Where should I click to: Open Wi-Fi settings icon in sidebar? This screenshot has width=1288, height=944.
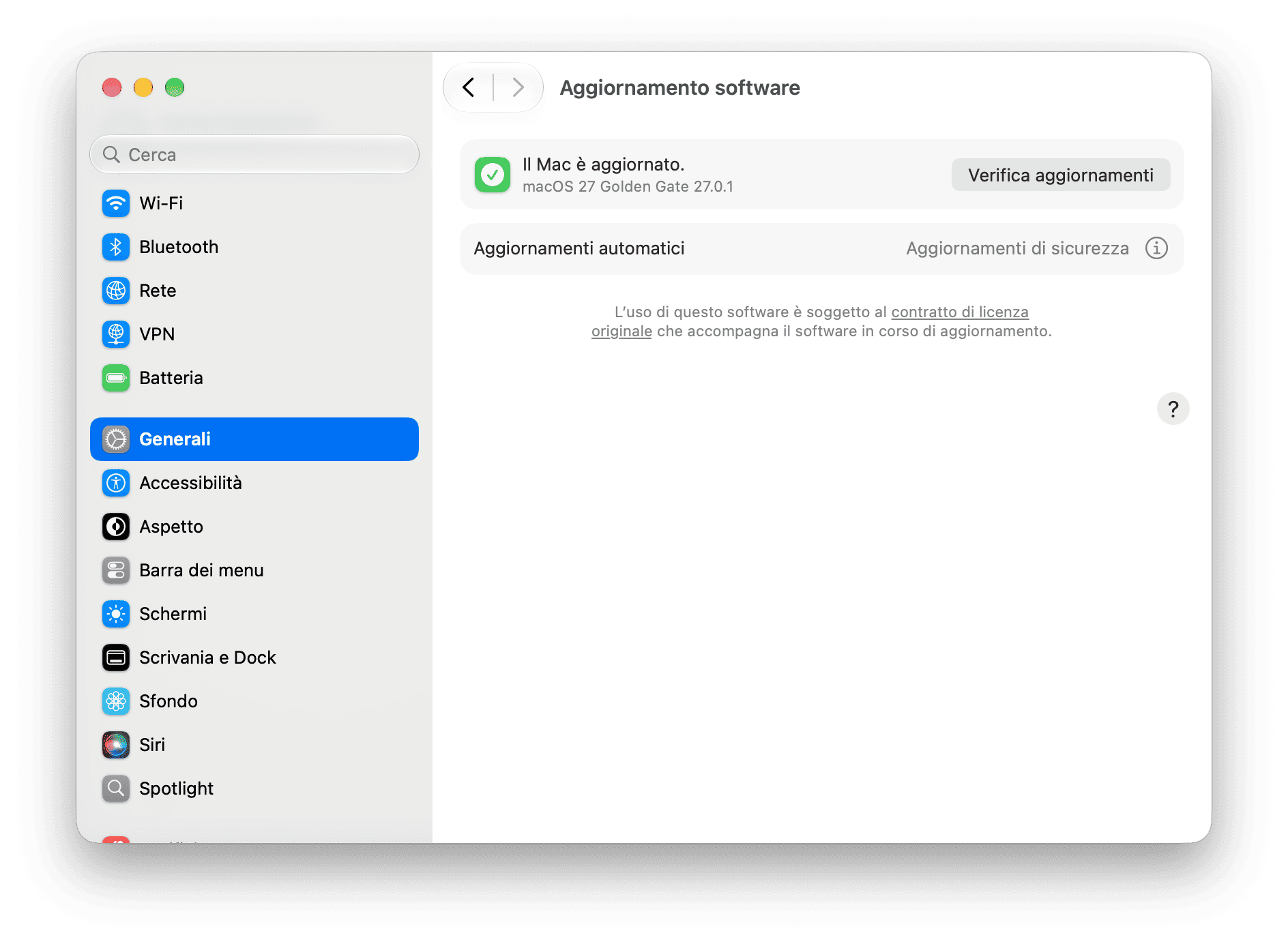(x=116, y=203)
